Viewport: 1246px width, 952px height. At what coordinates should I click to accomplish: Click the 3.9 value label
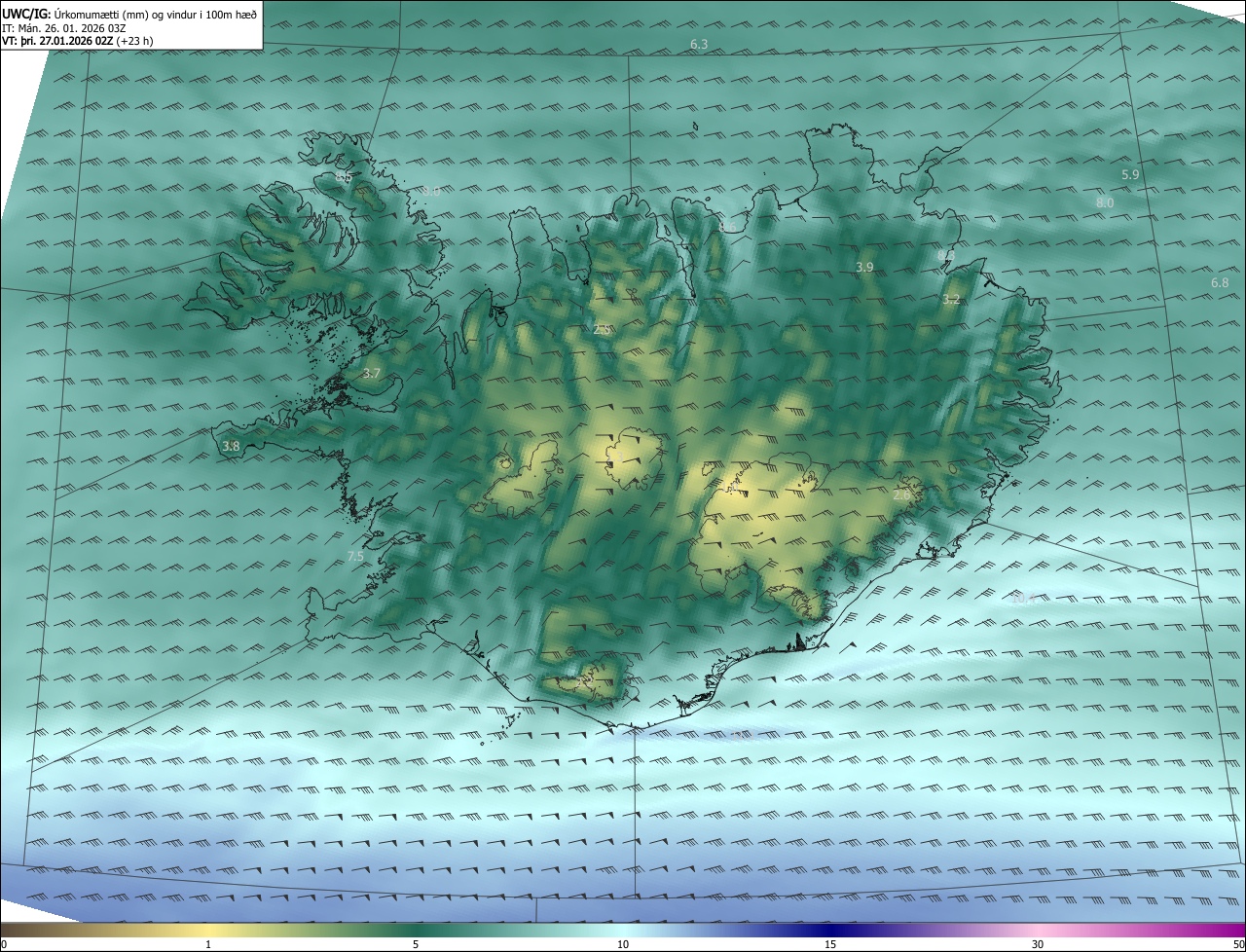864,267
